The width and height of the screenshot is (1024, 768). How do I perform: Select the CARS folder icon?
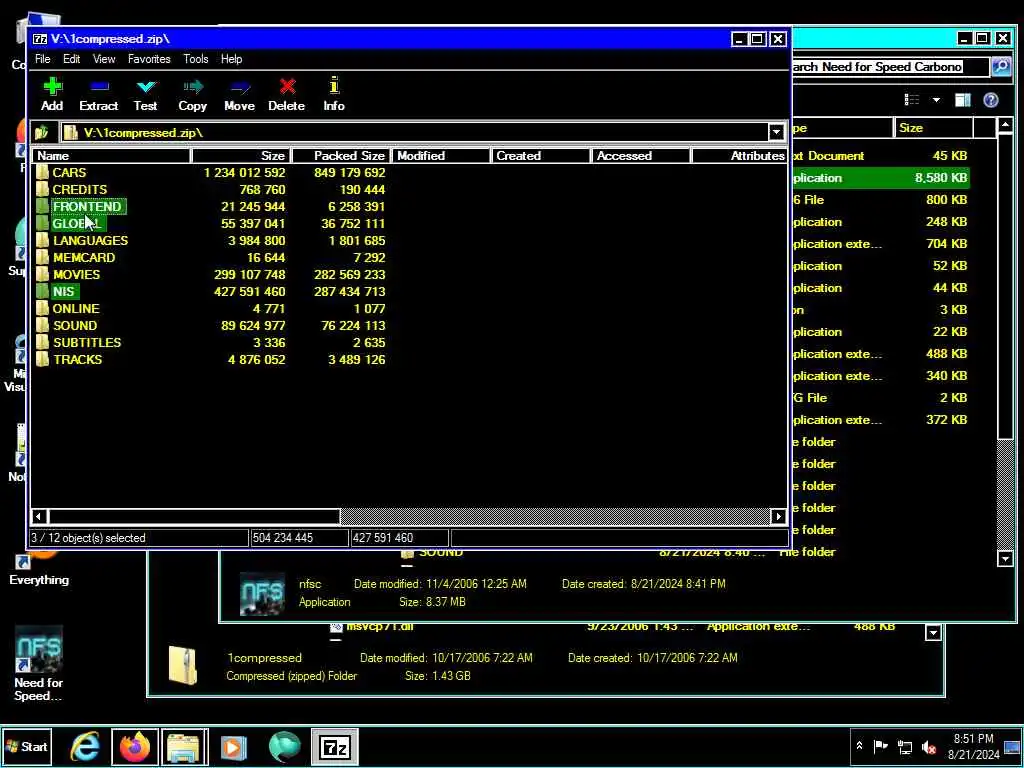pyautogui.click(x=42, y=172)
